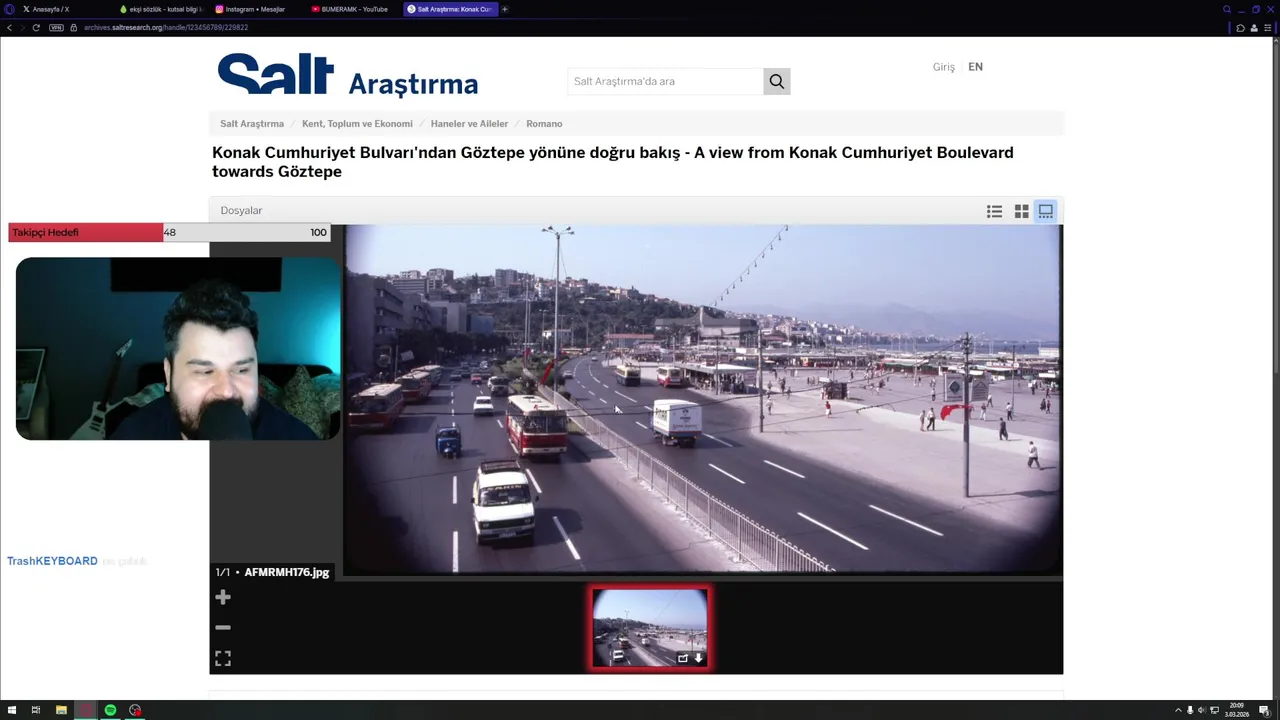Viewport: 1280px width, 720px height.
Task: Open File Explorer from the taskbar
Action: tap(61, 710)
